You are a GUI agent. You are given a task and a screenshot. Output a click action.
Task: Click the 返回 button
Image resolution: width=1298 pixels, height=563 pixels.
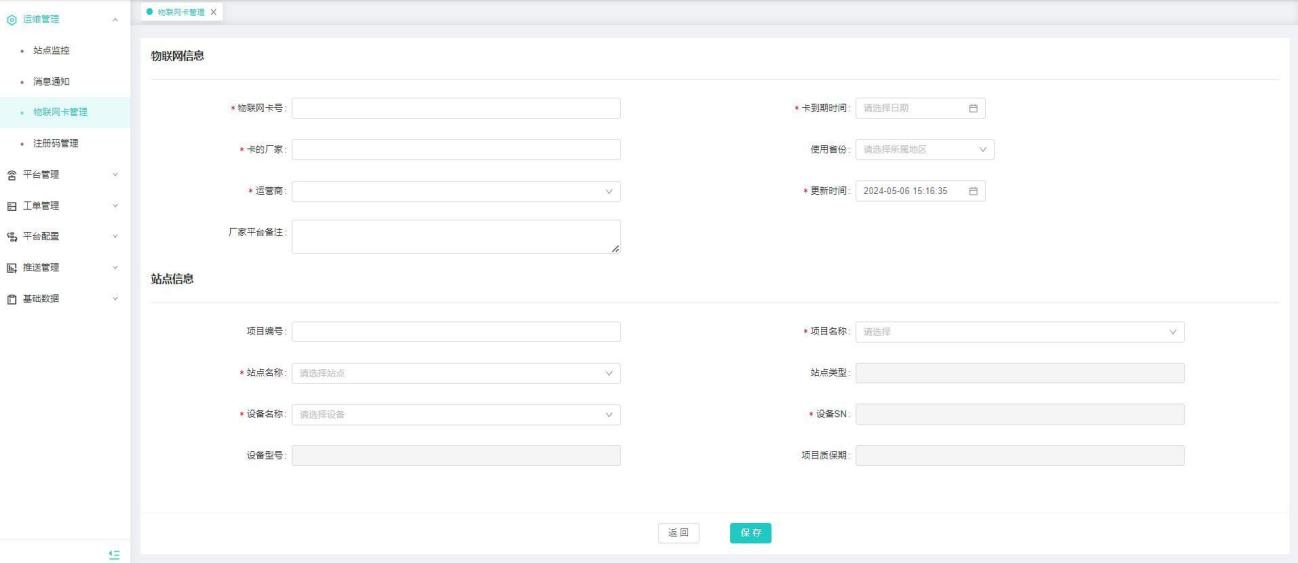click(x=678, y=533)
